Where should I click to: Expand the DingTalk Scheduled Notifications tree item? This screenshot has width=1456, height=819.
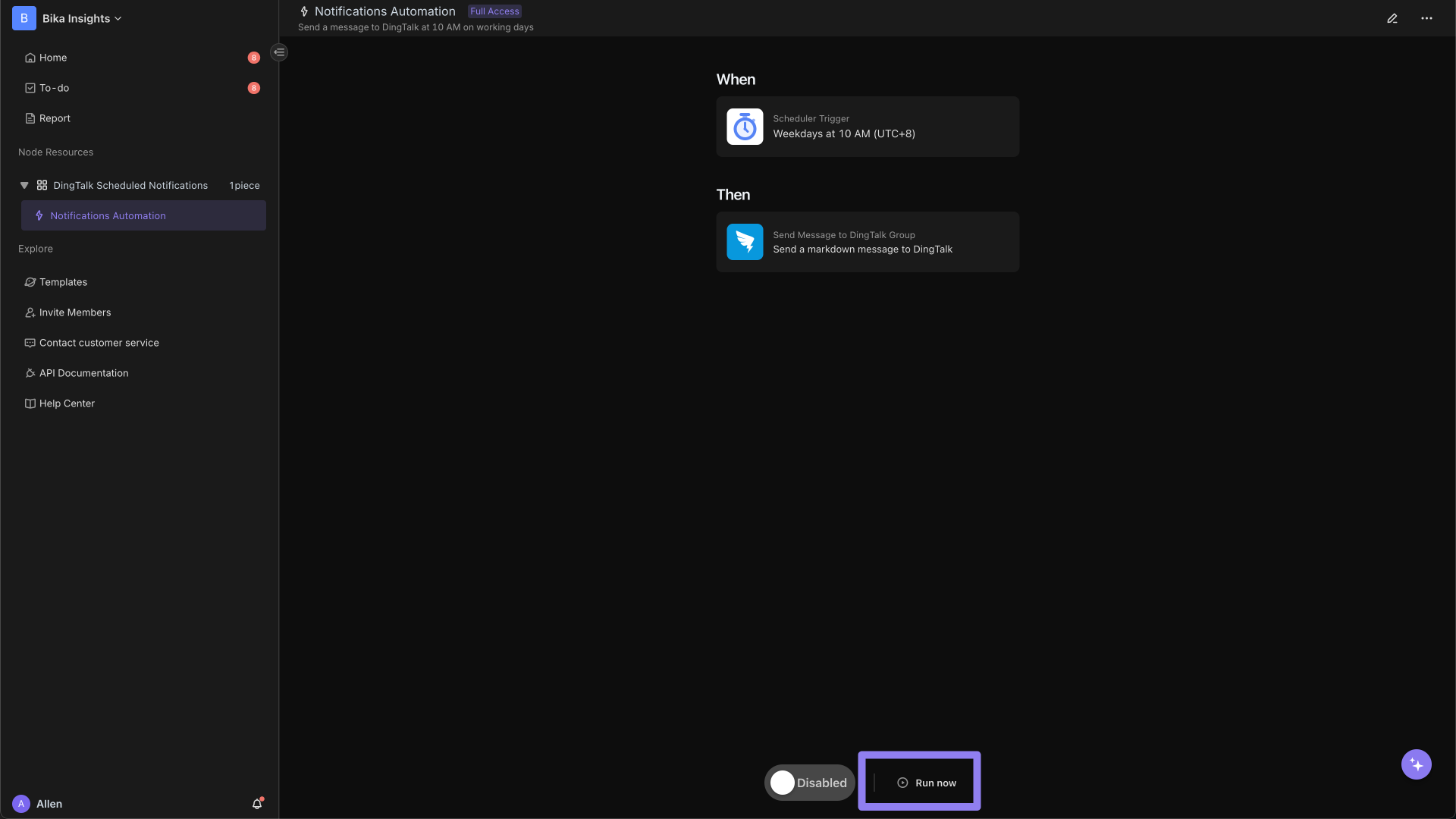pos(23,185)
